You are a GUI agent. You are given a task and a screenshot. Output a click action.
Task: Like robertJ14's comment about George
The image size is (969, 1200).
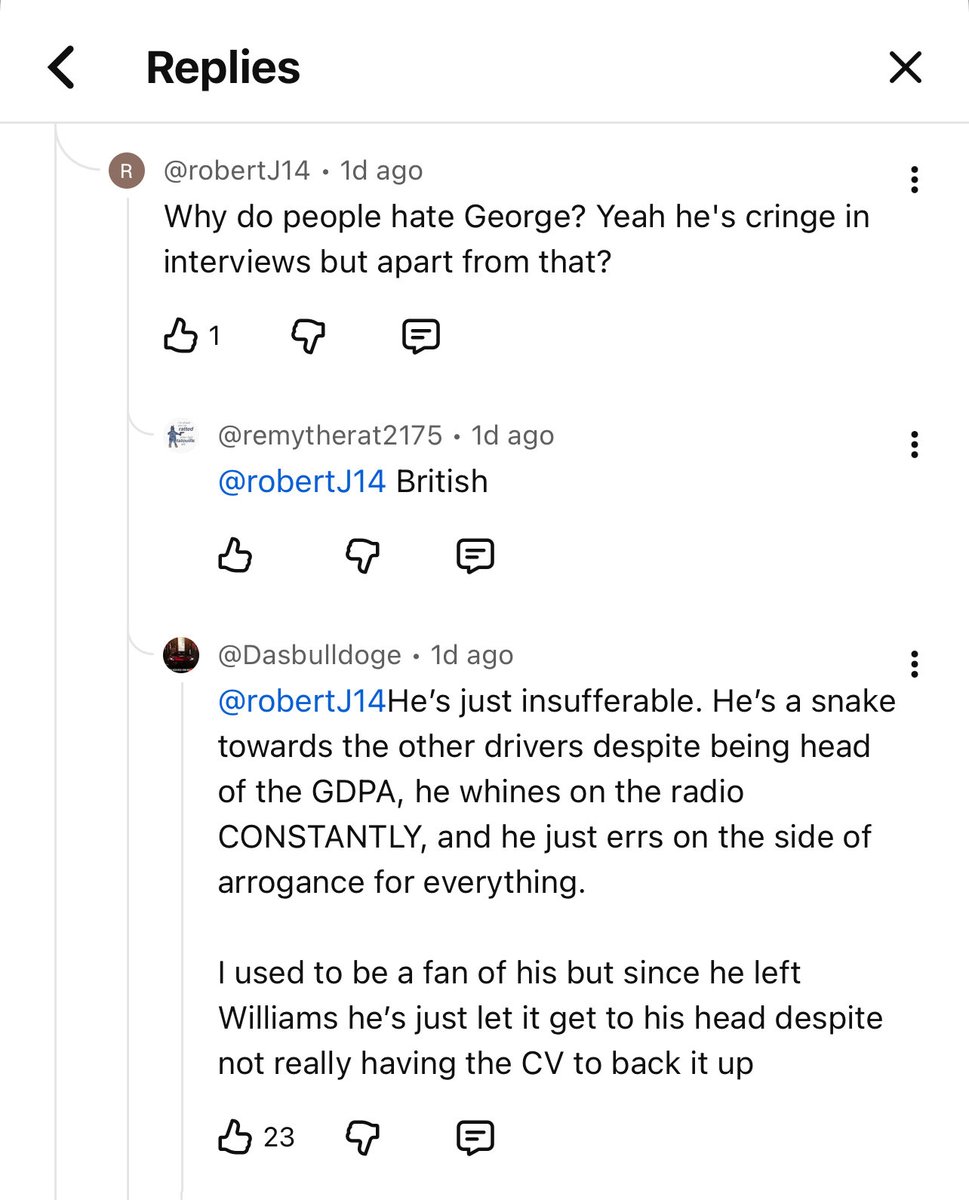pyautogui.click(x=180, y=336)
